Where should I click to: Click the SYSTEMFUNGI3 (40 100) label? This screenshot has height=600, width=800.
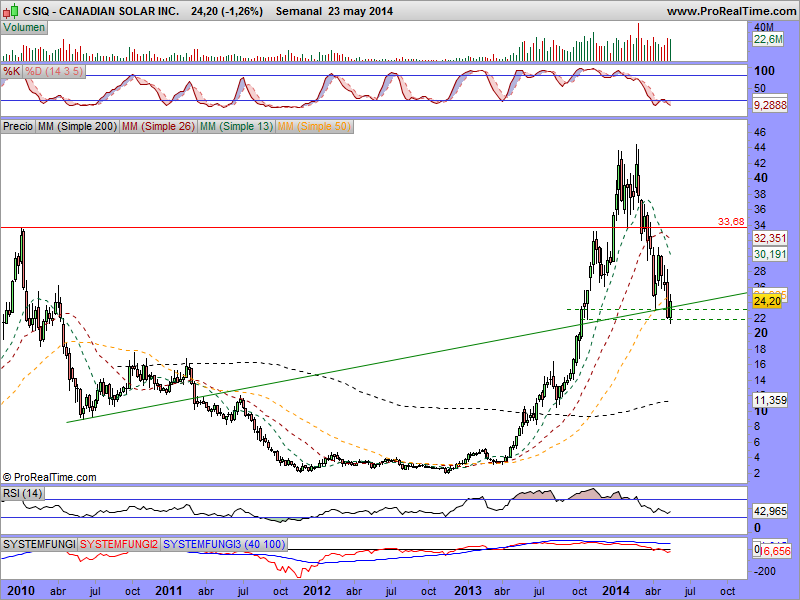[224, 544]
